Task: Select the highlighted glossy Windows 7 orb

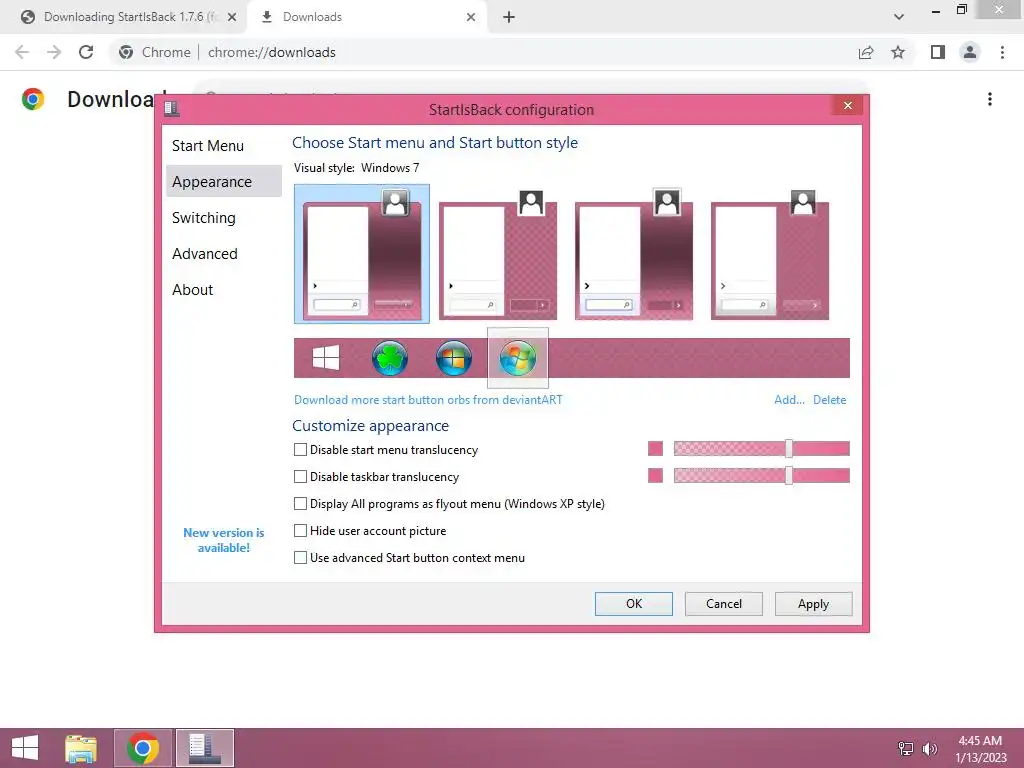Action: 518,358
